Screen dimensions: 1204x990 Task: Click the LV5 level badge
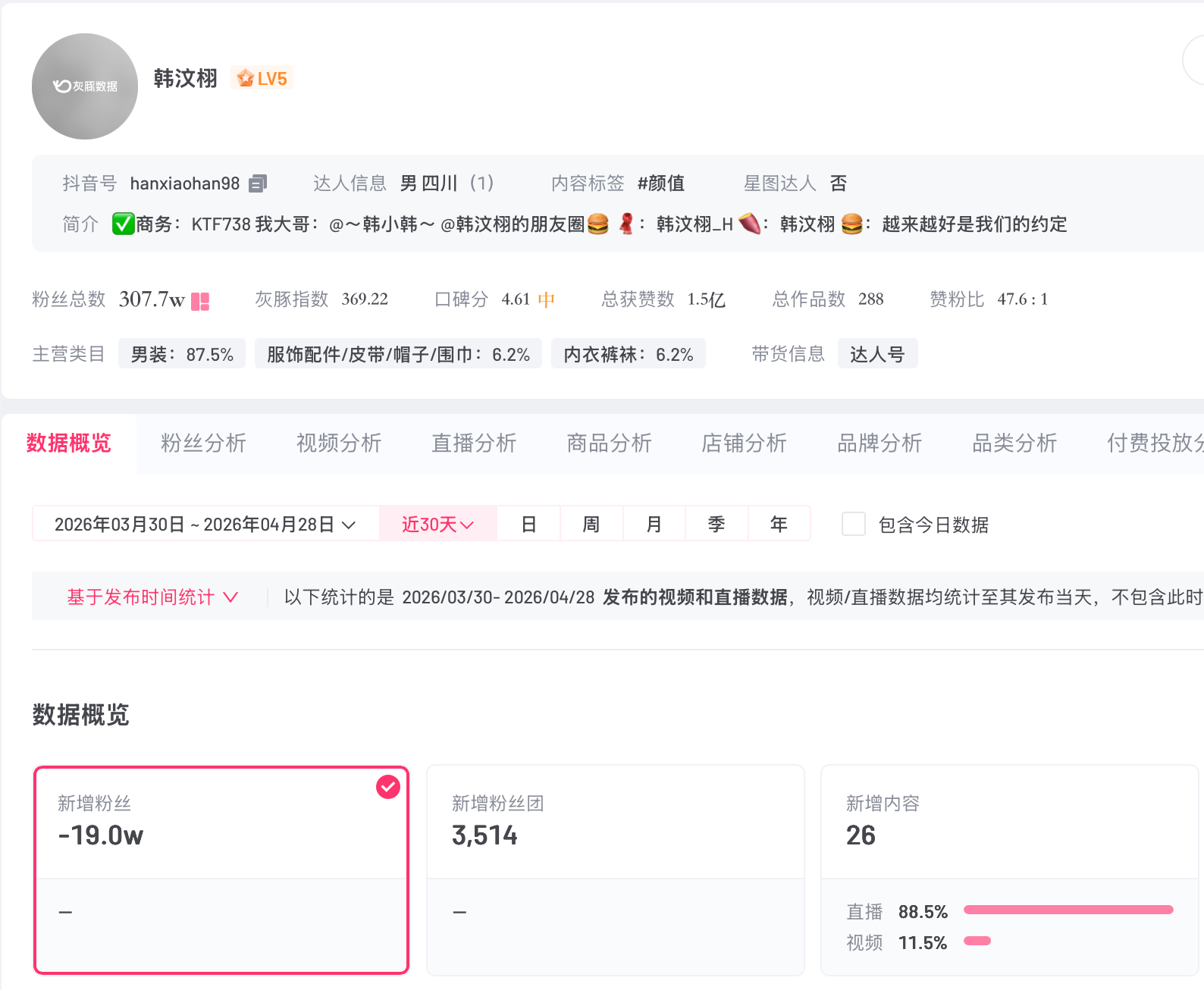pos(262,78)
